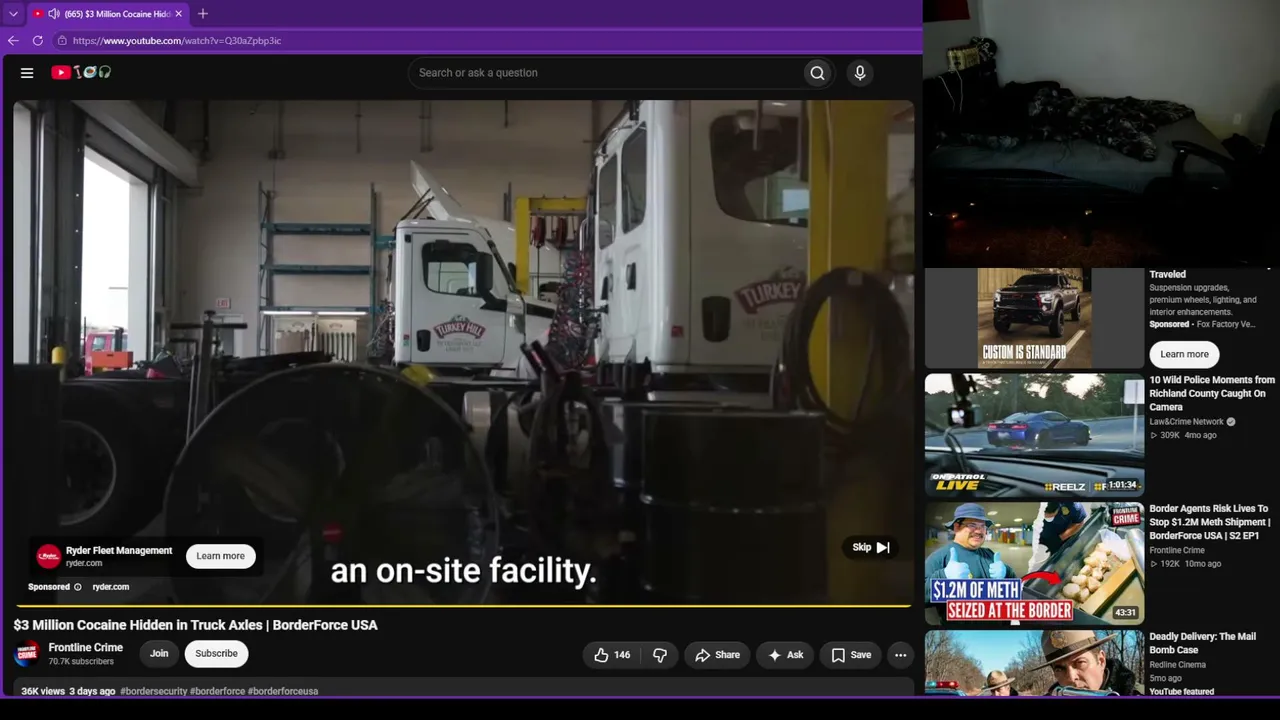Open the 10 Wild Police Moments thumbnail
The height and width of the screenshot is (720, 1280).
[x=1034, y=435]
